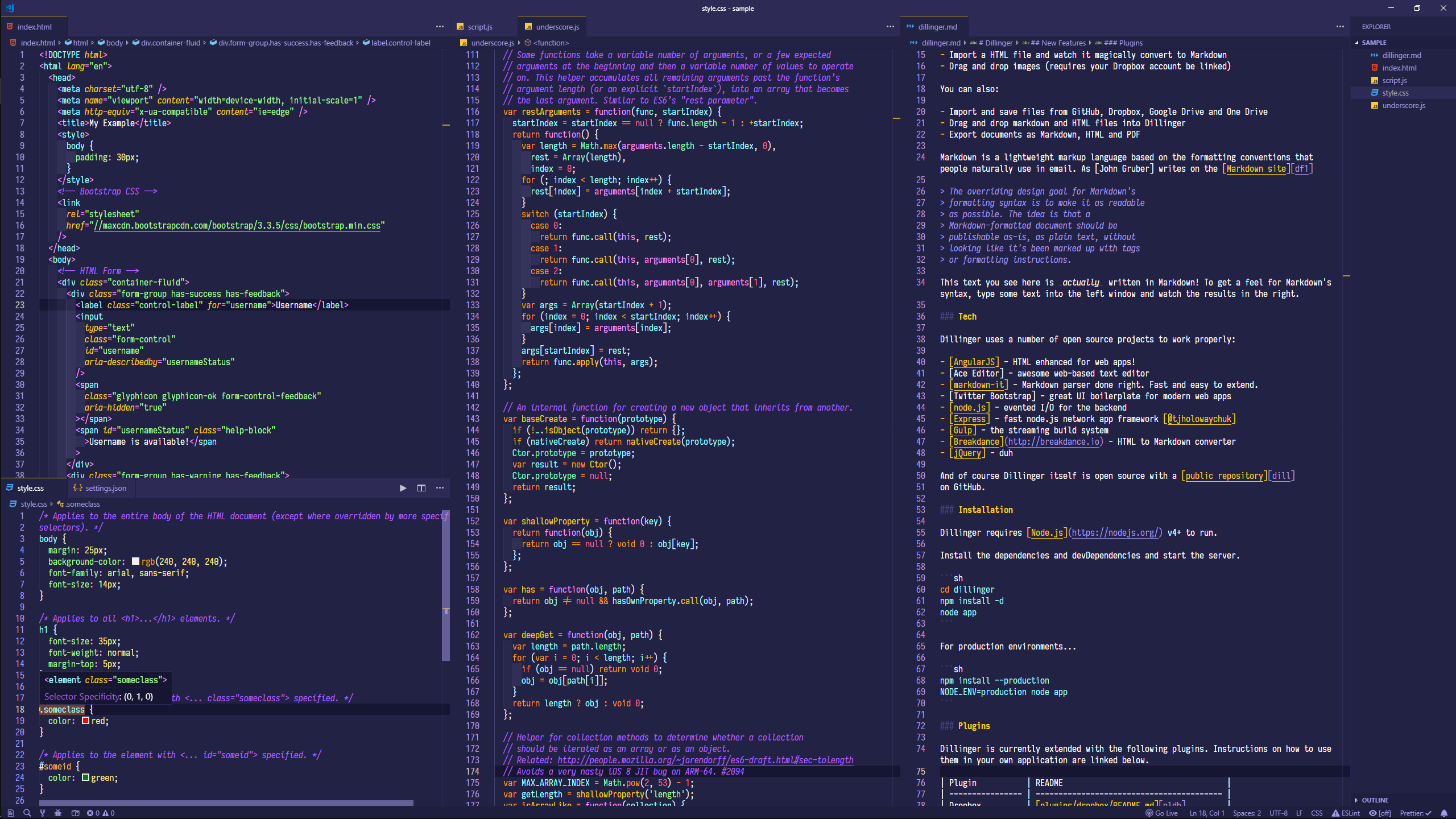Viewport: 1456px width, 819px height.
Task: Collapse the SAMPLE folder in Explorer
Action: [x=1371, y=42]
